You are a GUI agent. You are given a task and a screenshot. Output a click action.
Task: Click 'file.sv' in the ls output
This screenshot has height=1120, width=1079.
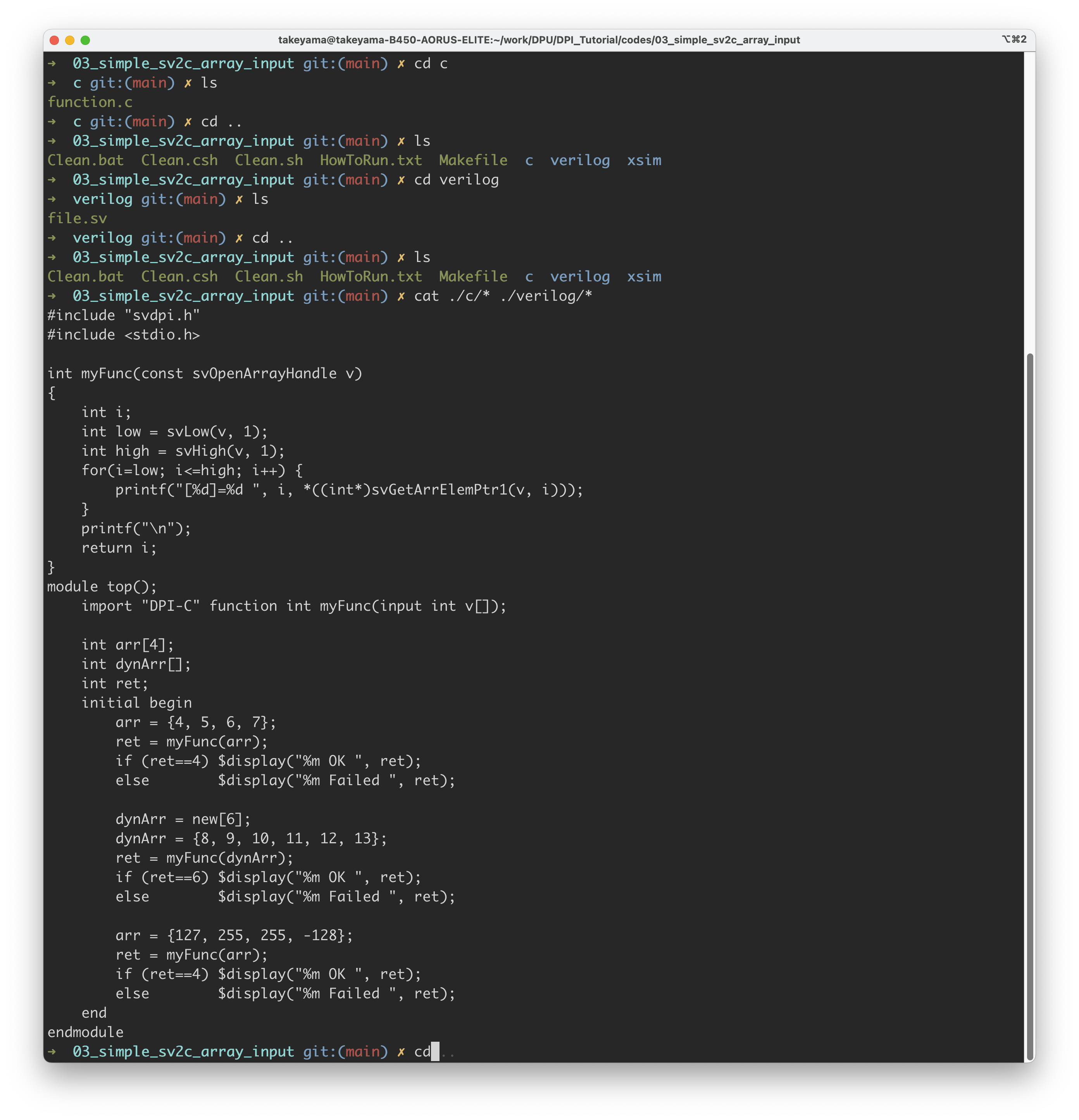pos(77,218)
